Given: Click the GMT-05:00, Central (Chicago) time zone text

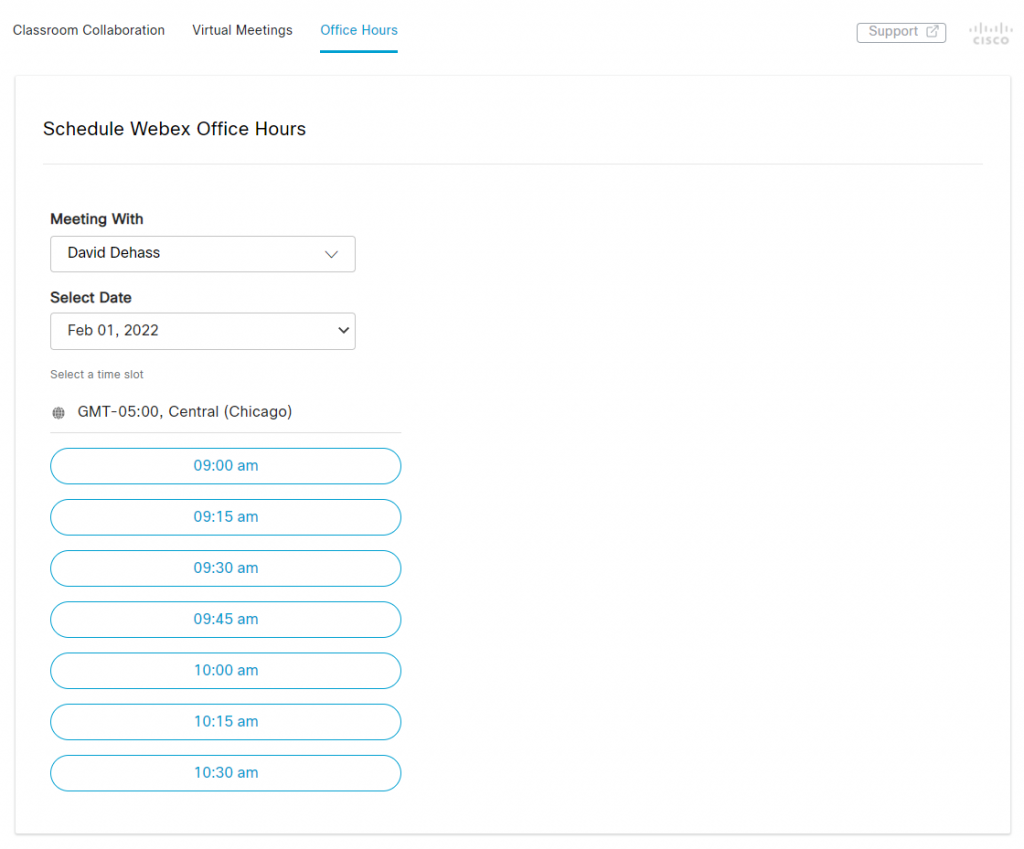Looking at the screenshot, I should [x=185, y=411].
